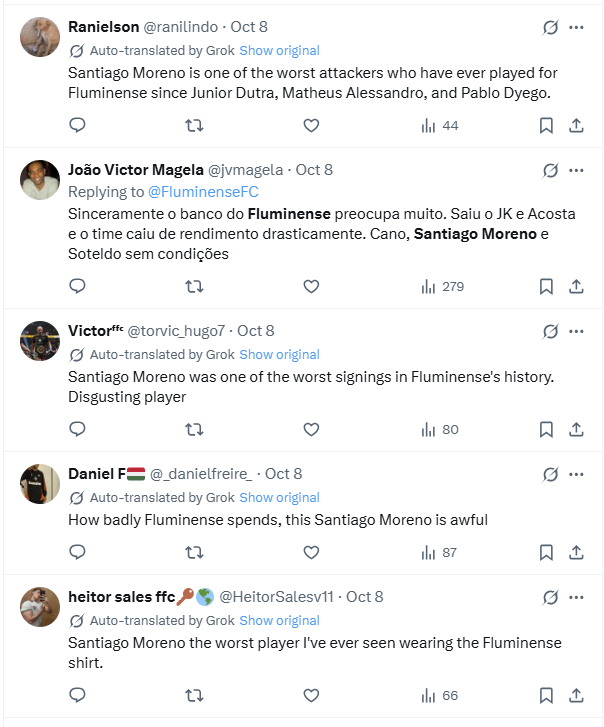Repost João Victor Magela's tweet
Image resolution: width=604 pixels, height=727 pixels.
195,286
